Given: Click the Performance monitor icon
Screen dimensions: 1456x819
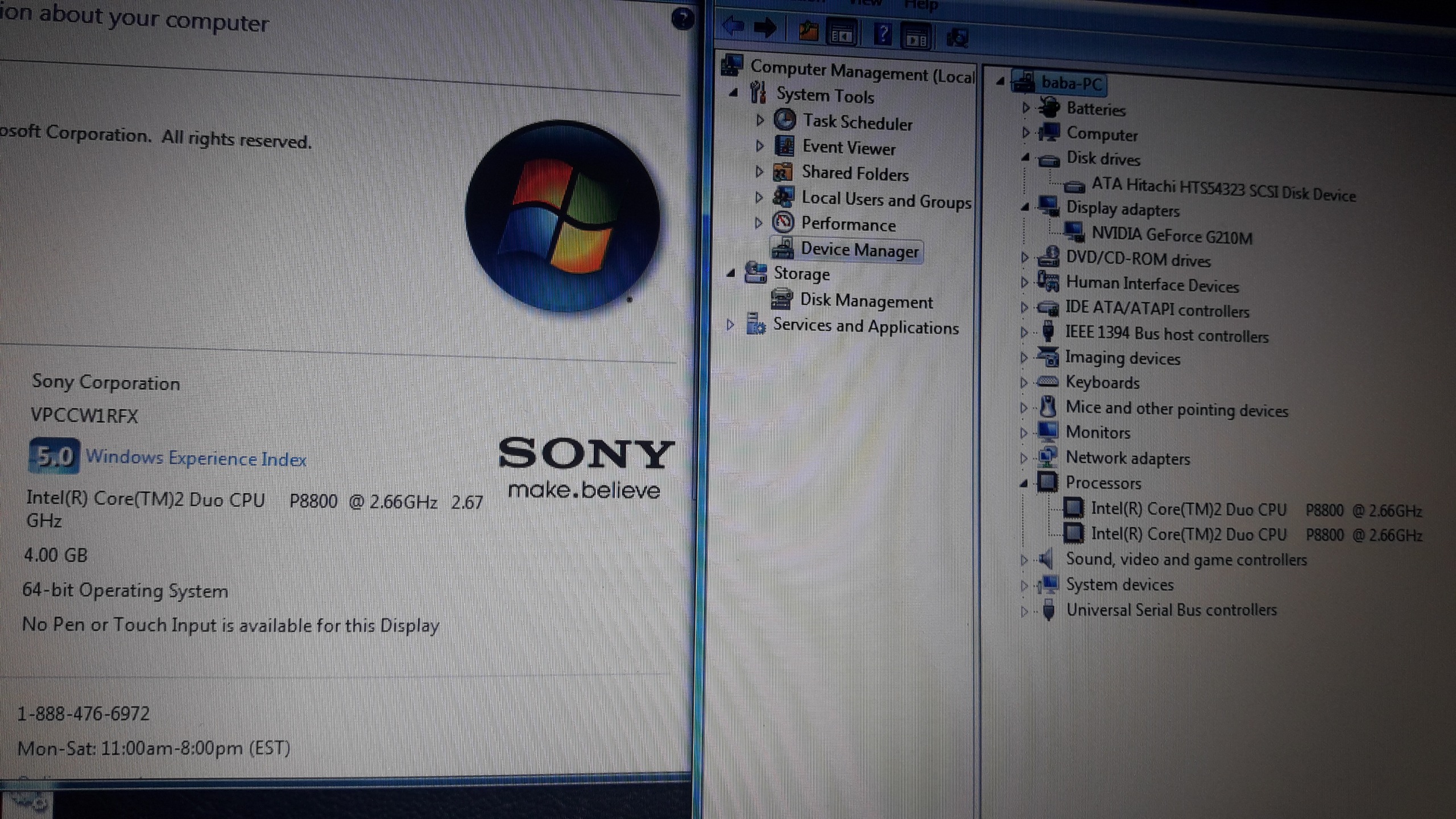Looking at the screenshot, I should coord(783,222).
